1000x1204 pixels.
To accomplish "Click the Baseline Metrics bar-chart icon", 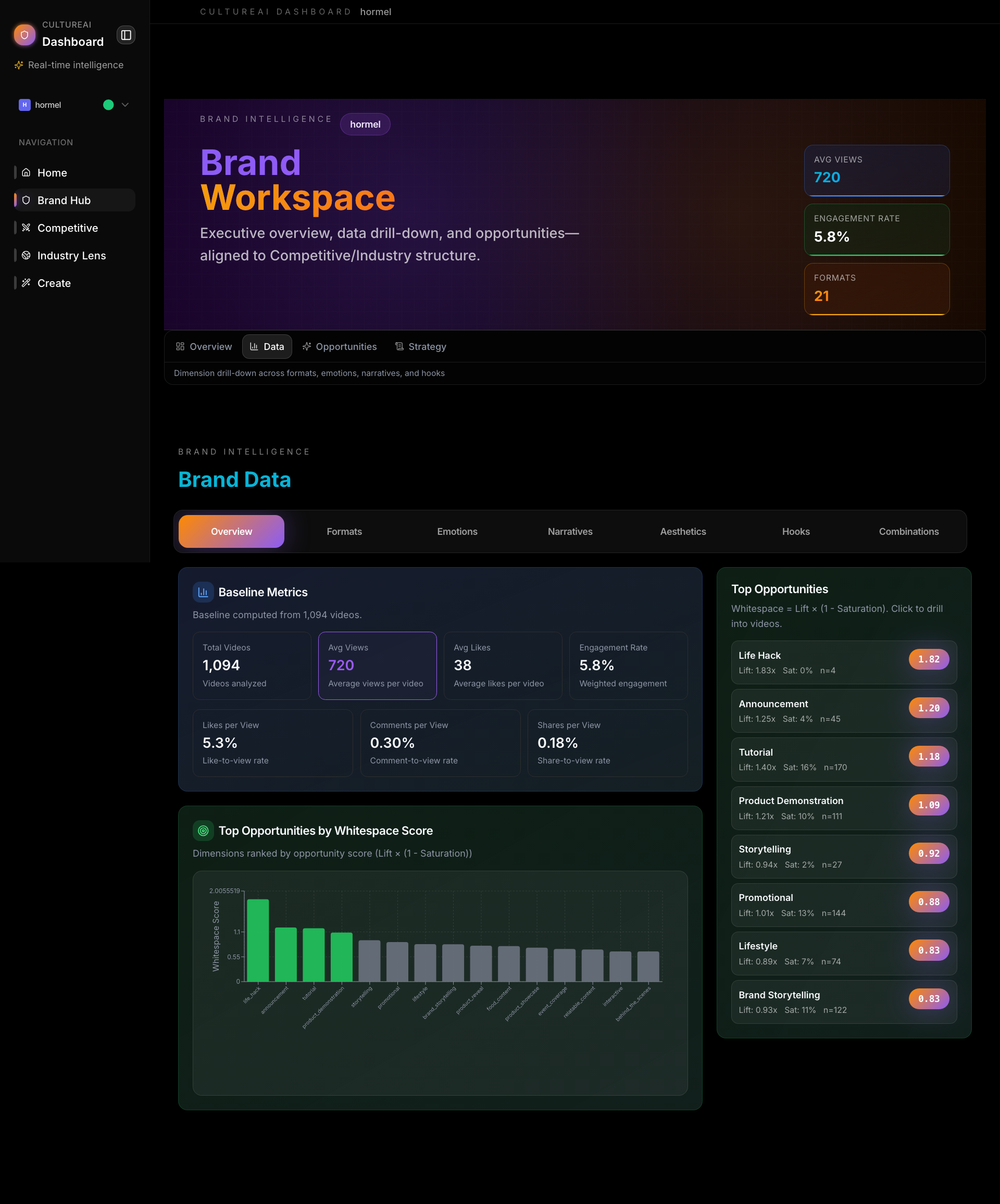I will tap(203, 592).
